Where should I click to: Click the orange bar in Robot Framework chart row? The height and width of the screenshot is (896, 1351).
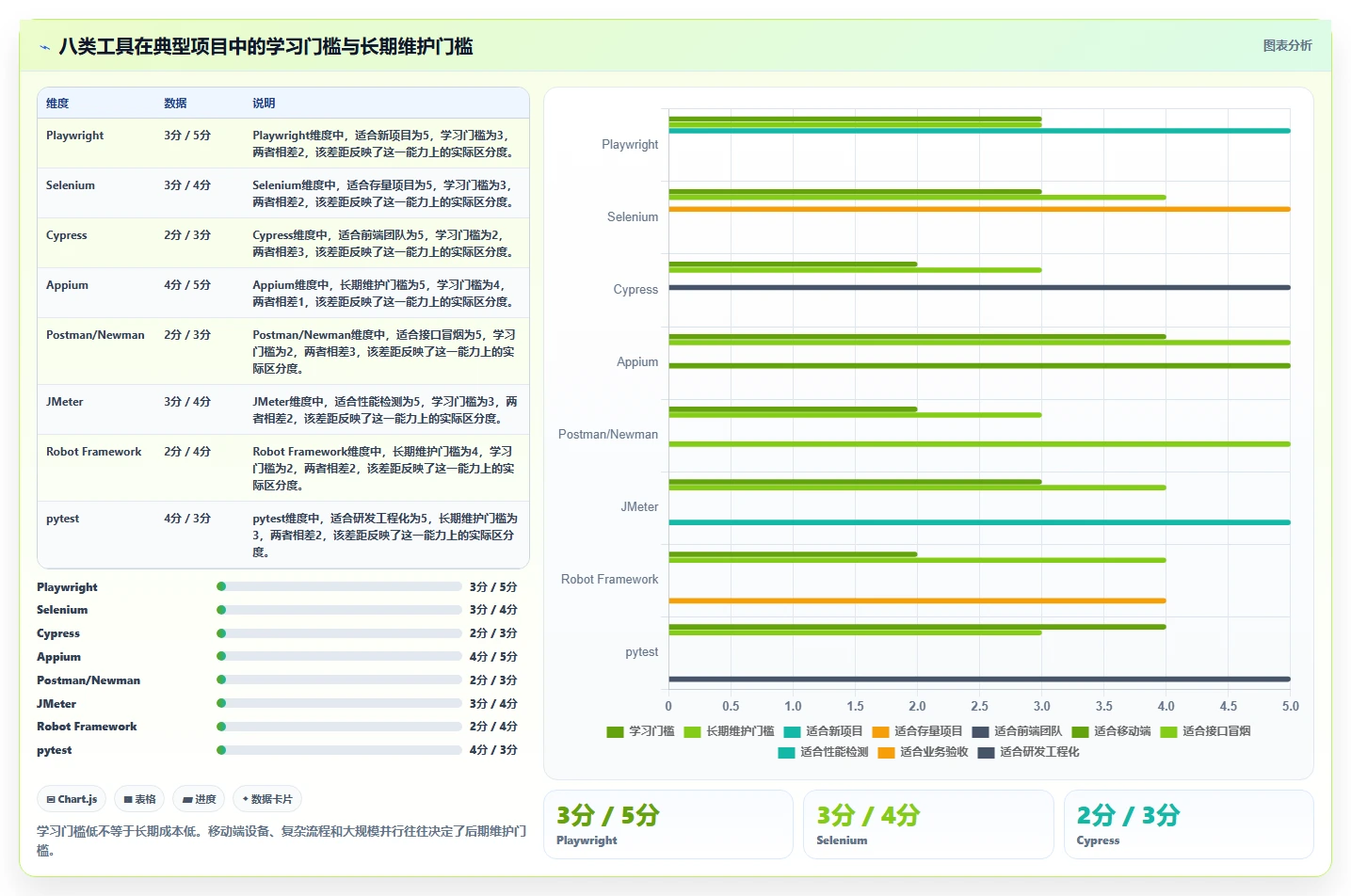[917, 600]
